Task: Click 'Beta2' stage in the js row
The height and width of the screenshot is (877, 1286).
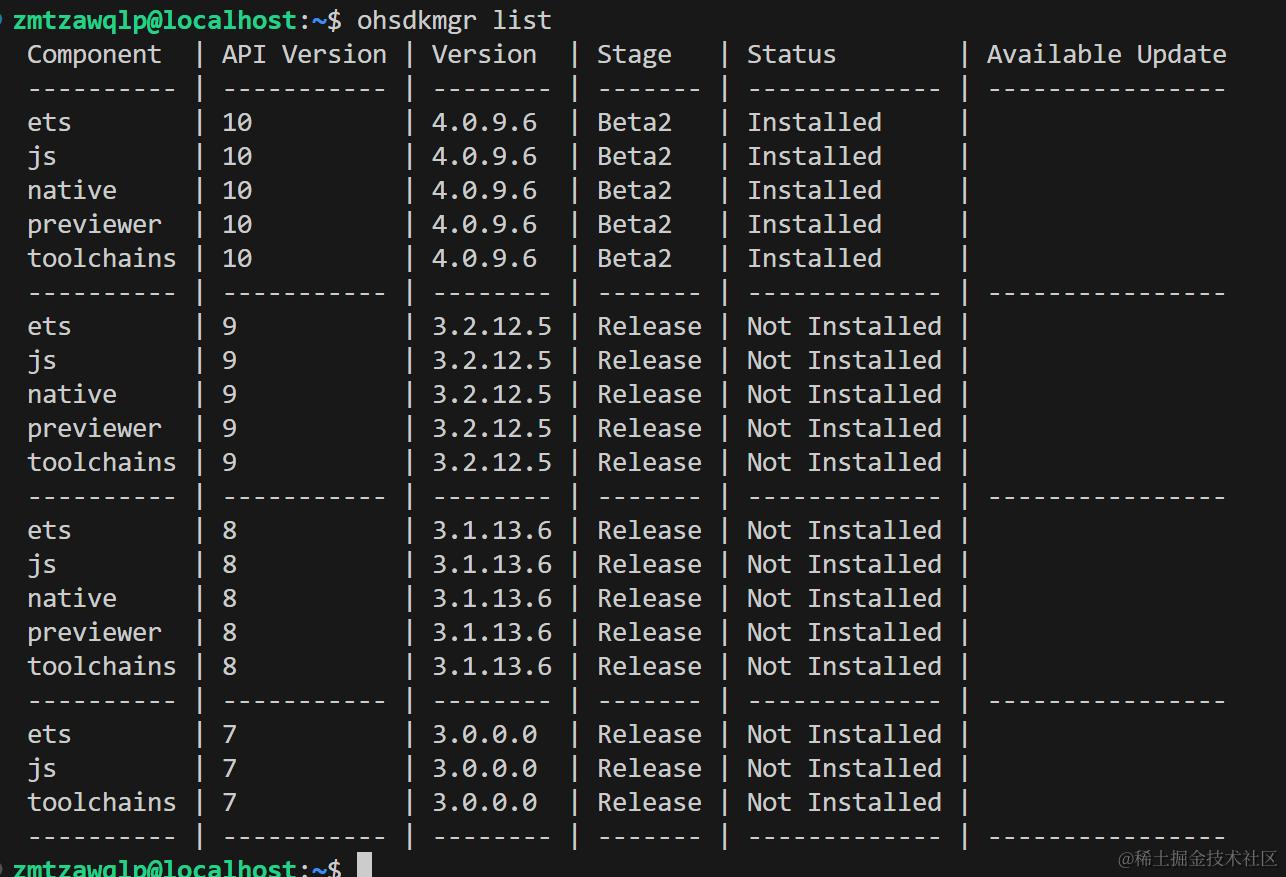Action: point(634,157)
